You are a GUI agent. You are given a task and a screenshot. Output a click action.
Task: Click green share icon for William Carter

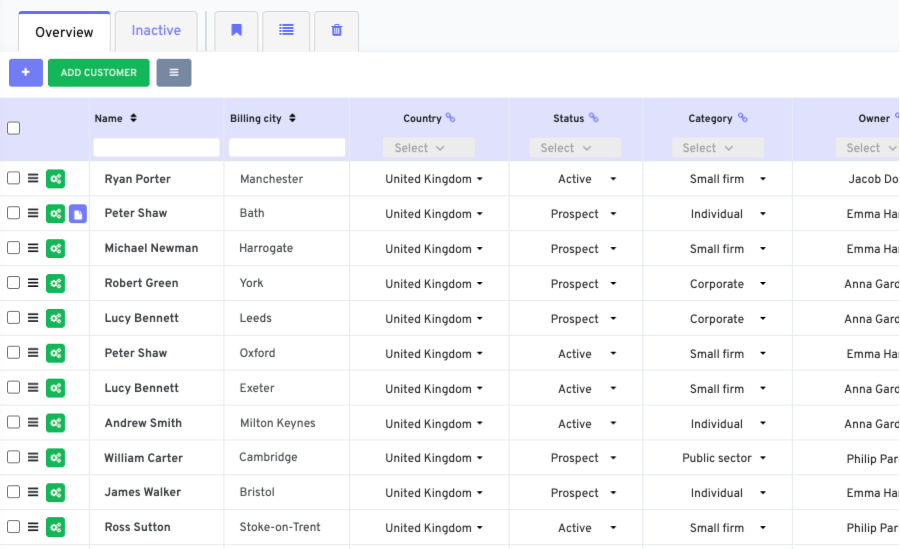(55, 458)
